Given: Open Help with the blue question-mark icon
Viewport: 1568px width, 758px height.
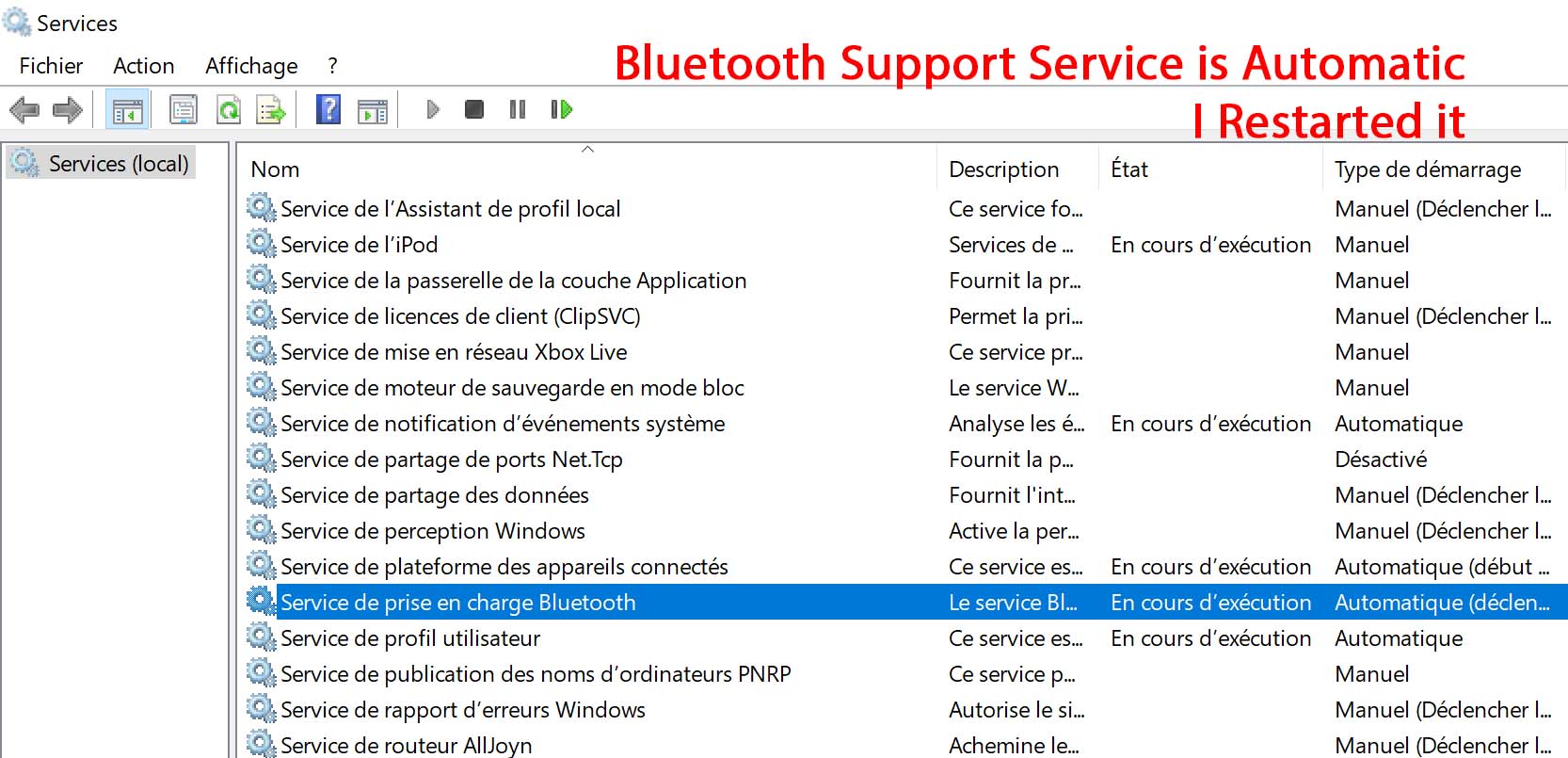Looking at the screenshot, I should 328,110.
